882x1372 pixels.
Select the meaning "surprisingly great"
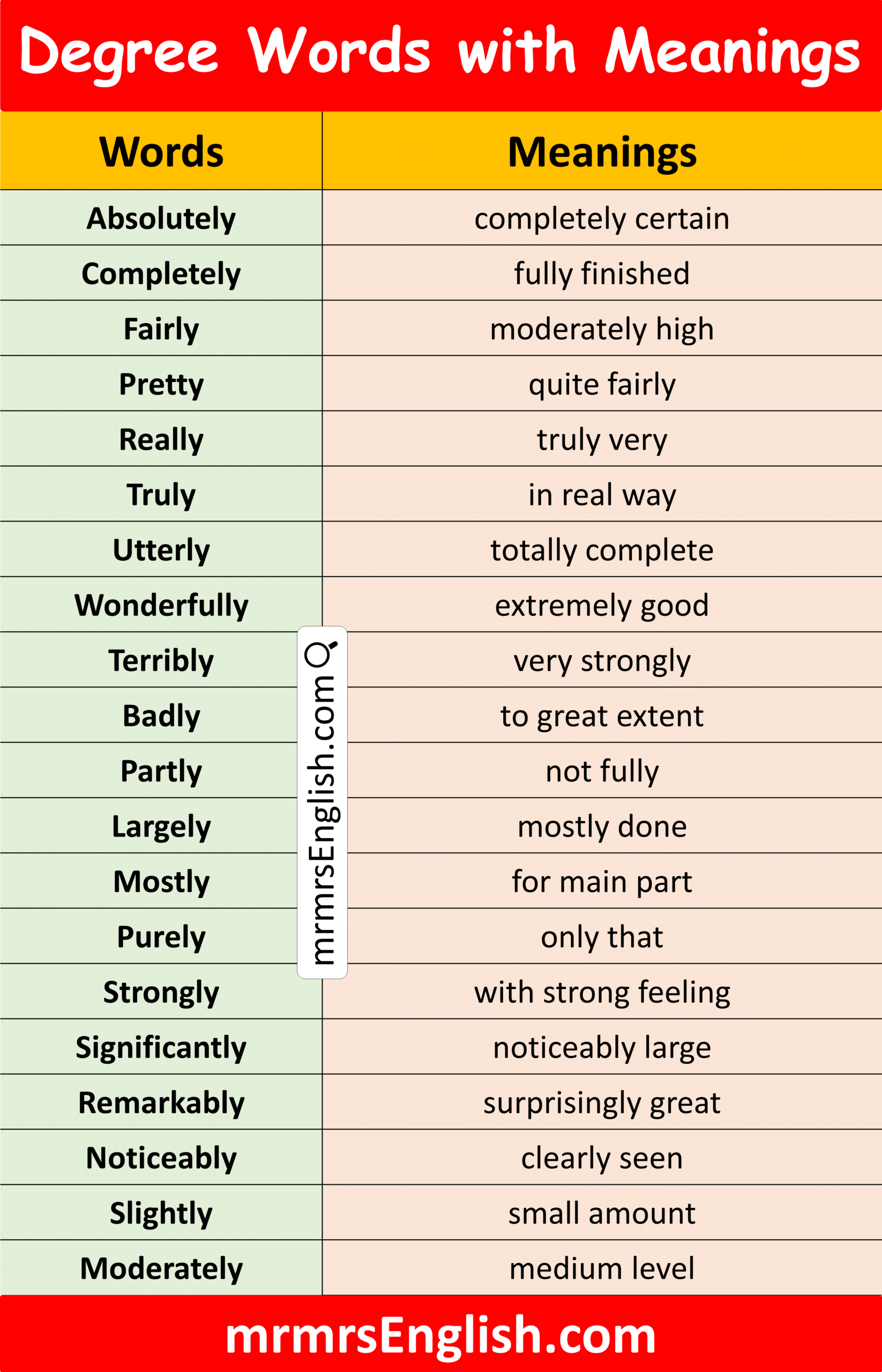(x=602, y=1103)
